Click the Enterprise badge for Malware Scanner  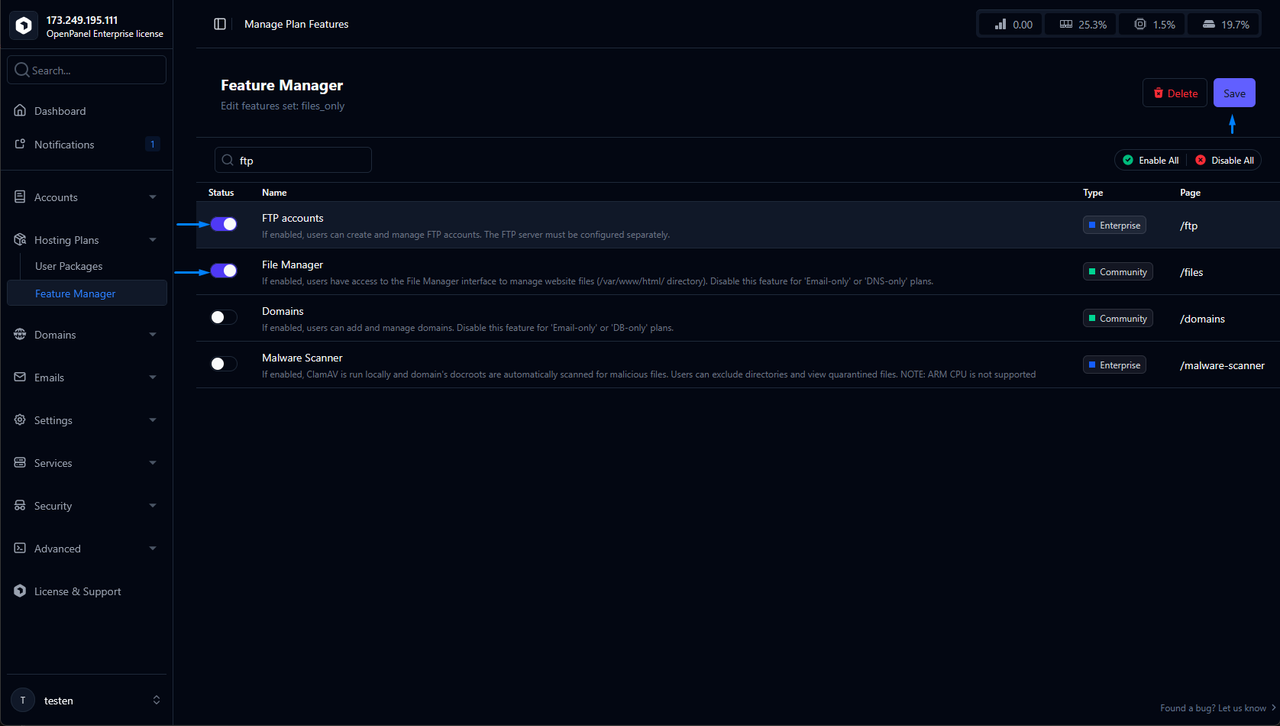[x=1114, y=365]
